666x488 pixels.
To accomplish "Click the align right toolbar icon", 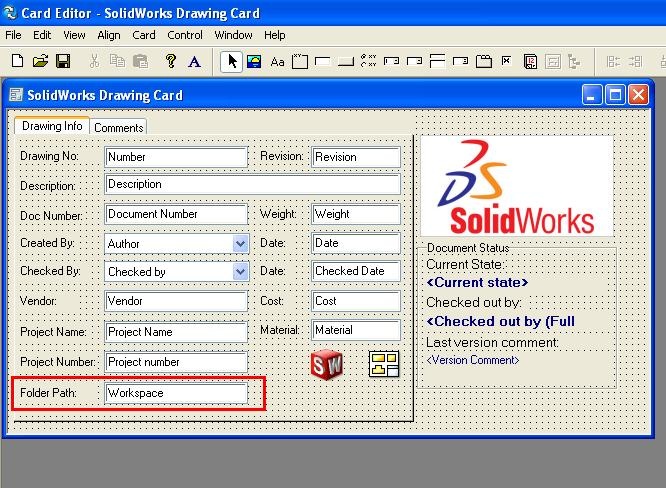I will pyautogui.click(x=635, y=62).
